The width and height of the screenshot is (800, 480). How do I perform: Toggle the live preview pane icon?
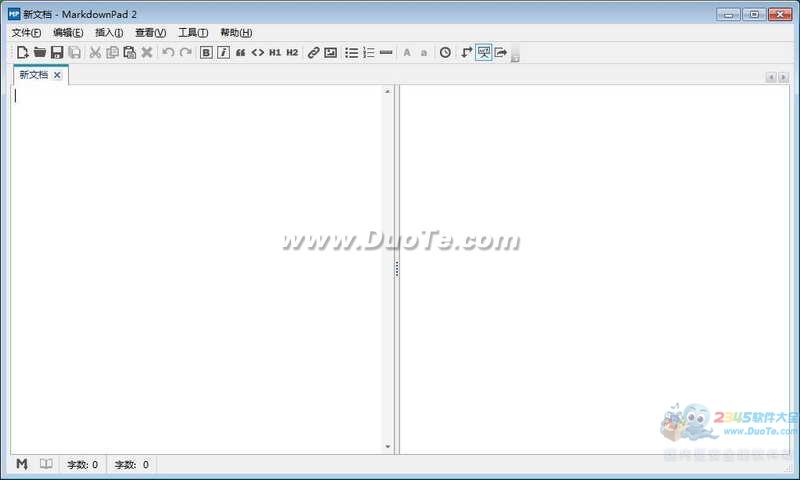pos(484,52)
